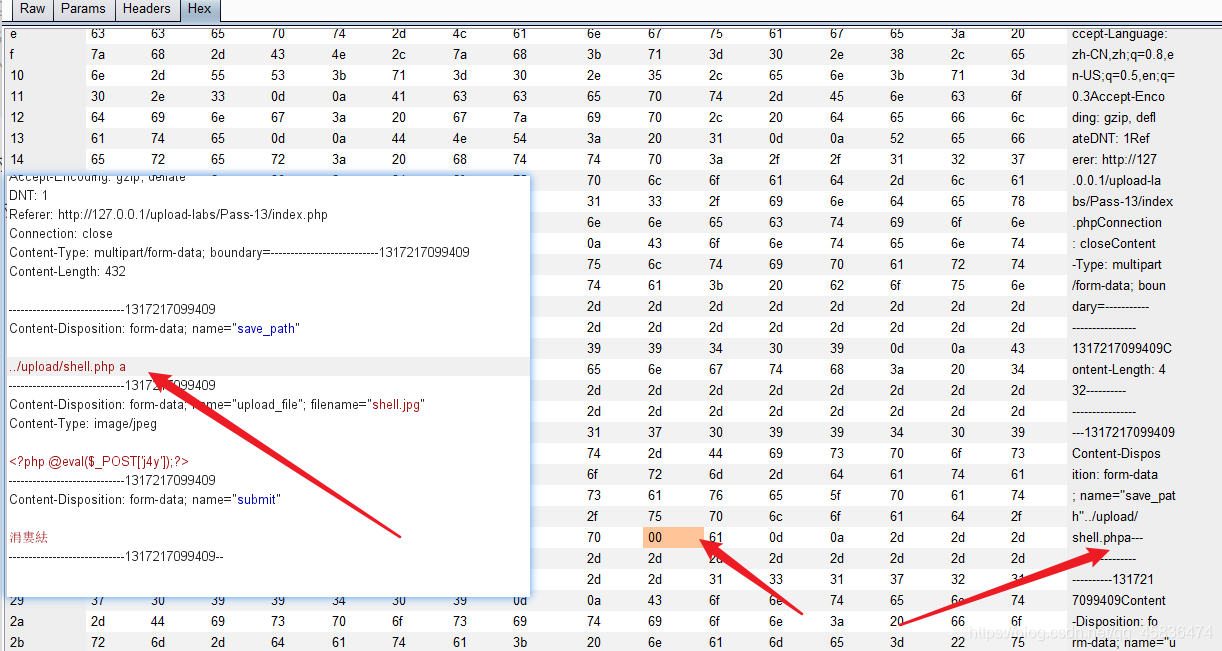Switch to the Raw tab
The height and width of the screenshot is (651, 1222).
click(32, 9)
